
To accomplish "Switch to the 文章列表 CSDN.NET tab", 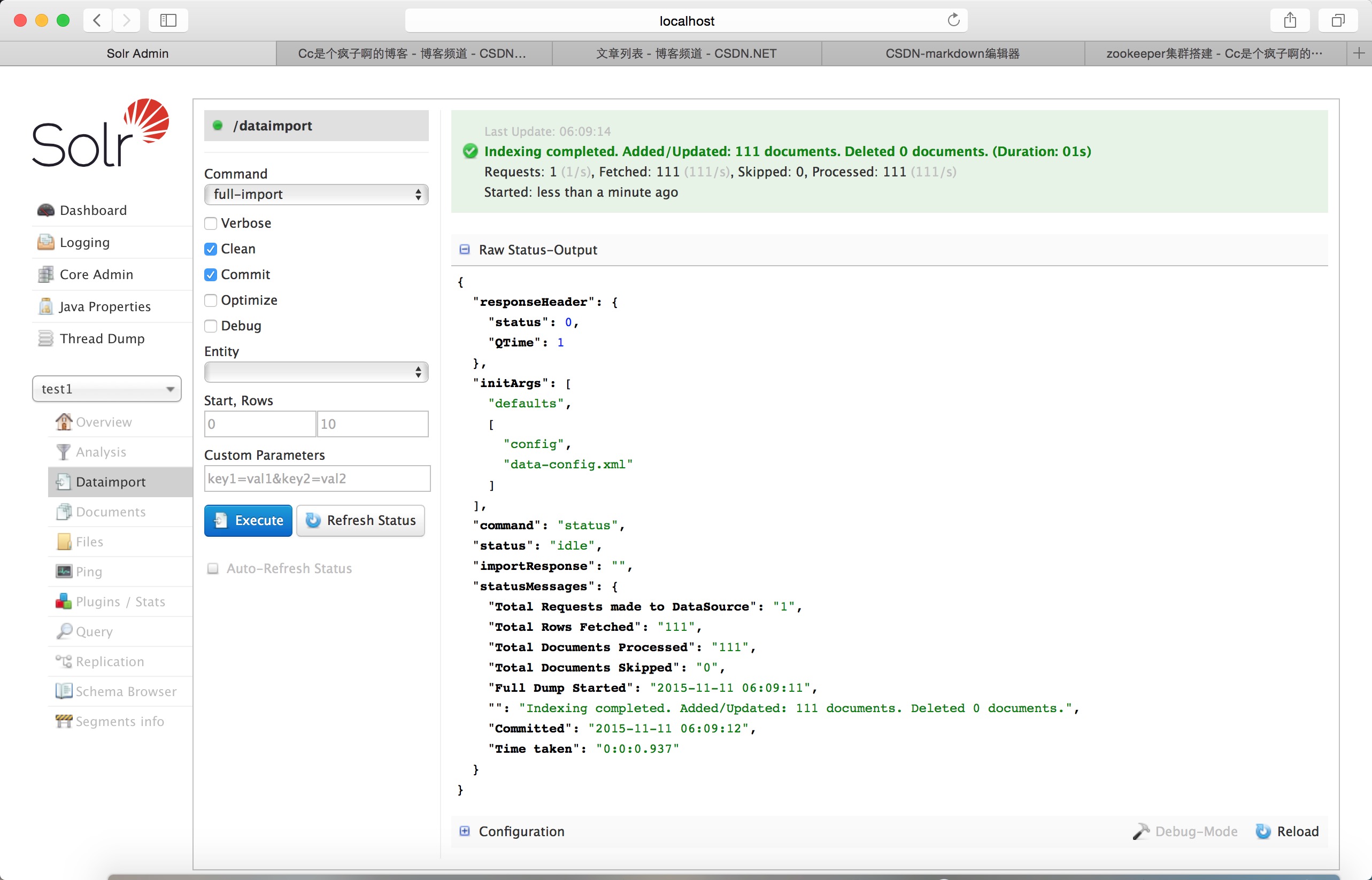I will pos(687,53).
